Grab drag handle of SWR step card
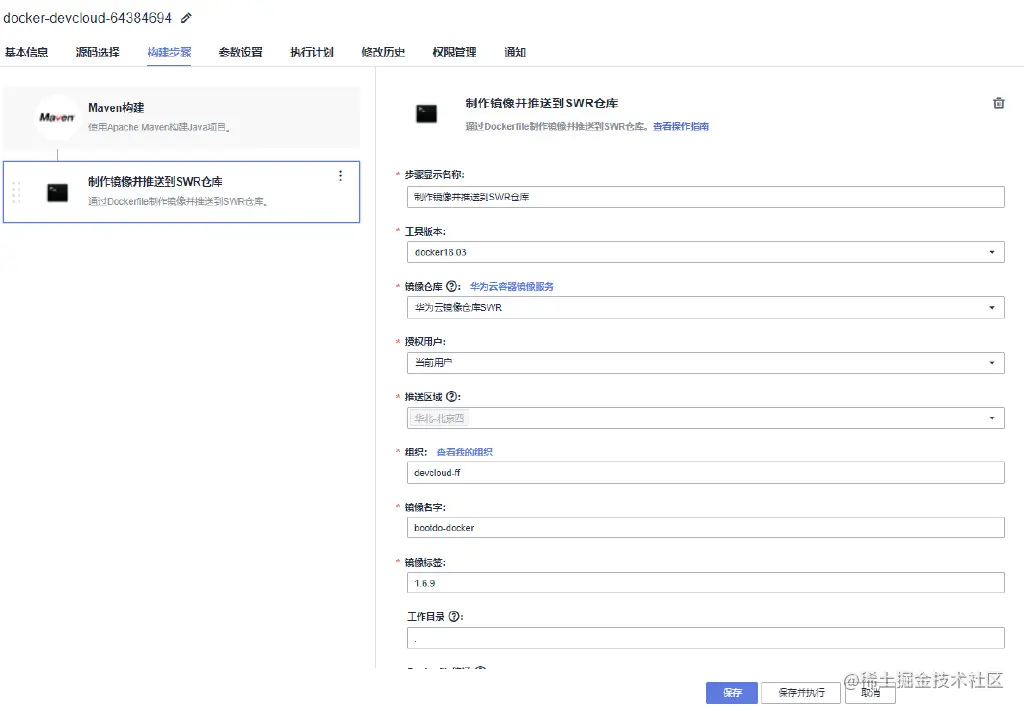Viewport: 1024px width, 711px height. coord(16,192)
